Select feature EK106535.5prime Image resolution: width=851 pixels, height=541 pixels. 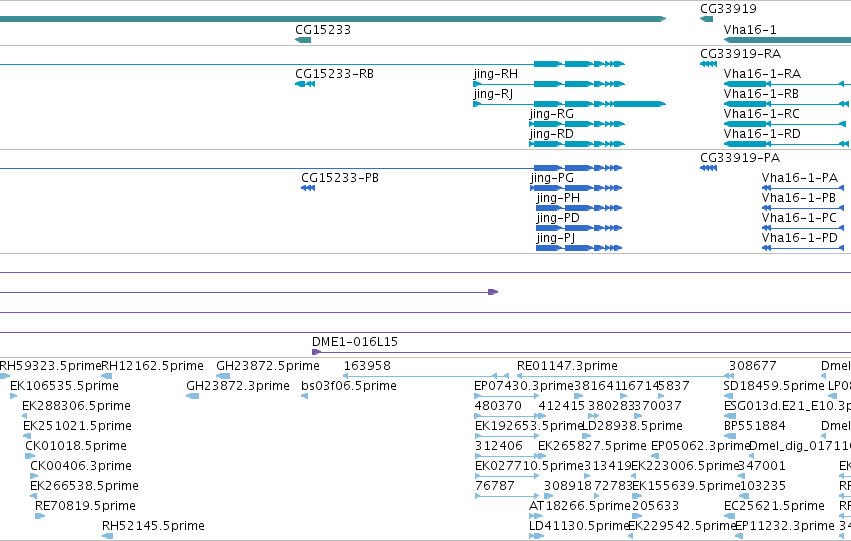tap(65, 386)
